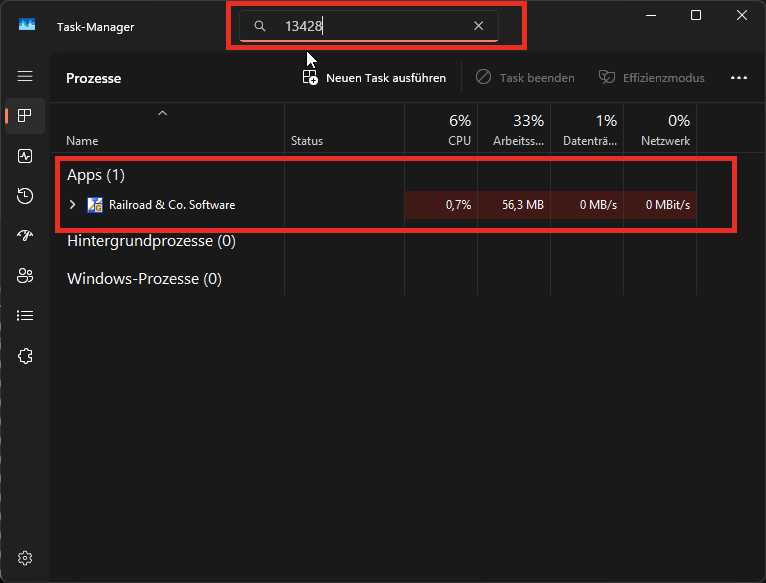
Task: Open the hamburger navigation menu
Action: [x=25, y=76]
